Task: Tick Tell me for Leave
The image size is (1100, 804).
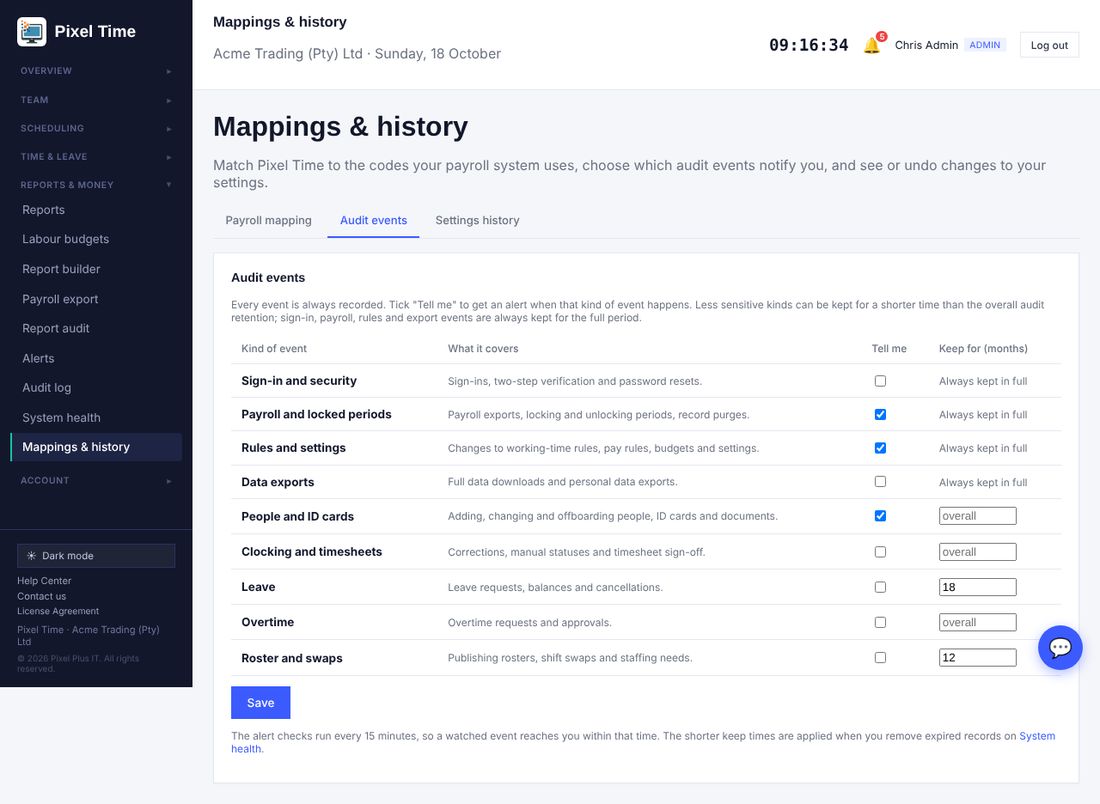Action: 880,587
